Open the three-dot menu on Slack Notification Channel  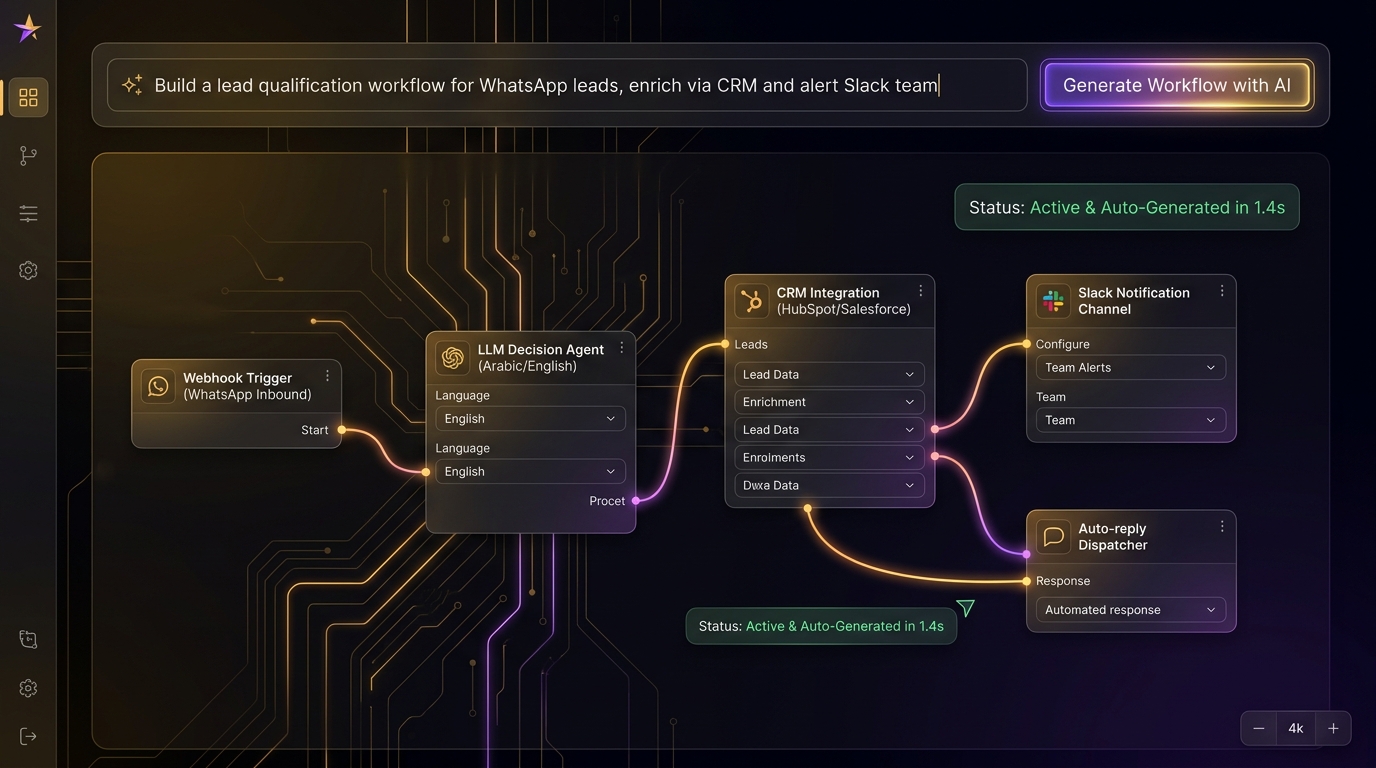click(x=1222, y=291)
